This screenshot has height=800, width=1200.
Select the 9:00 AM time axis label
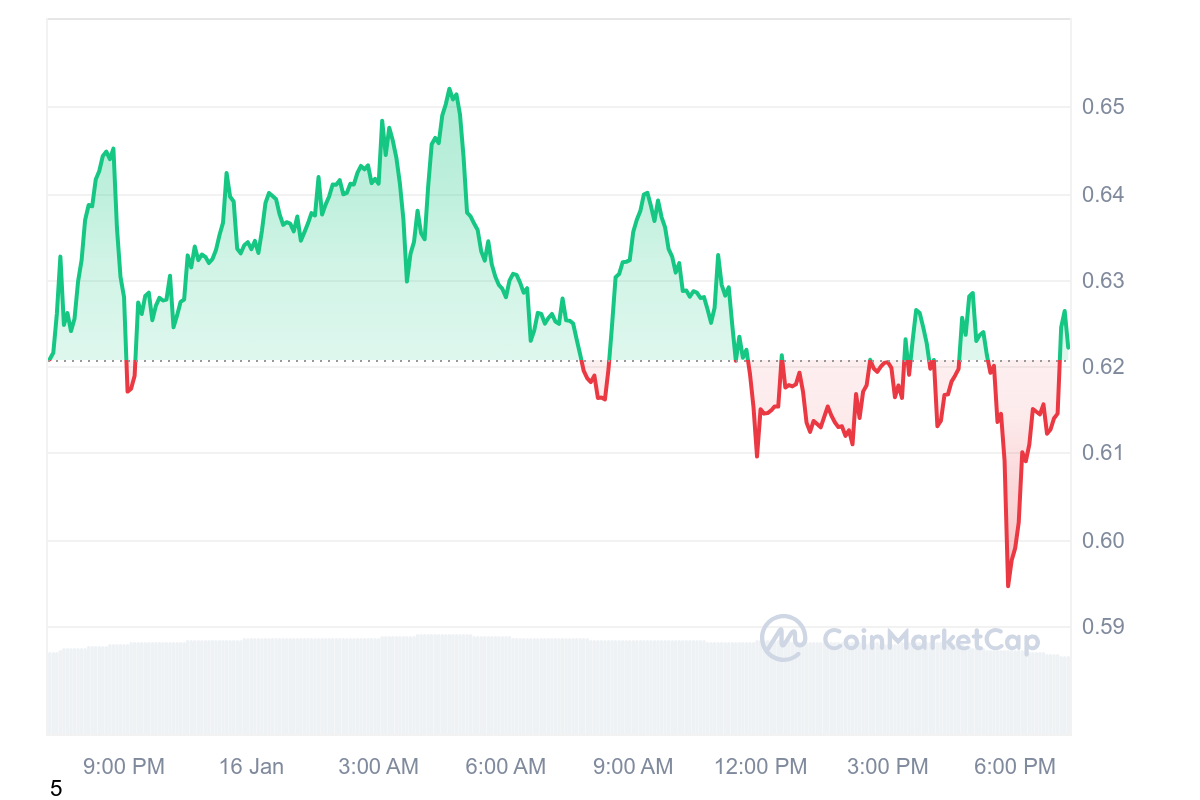coord(633,767)
